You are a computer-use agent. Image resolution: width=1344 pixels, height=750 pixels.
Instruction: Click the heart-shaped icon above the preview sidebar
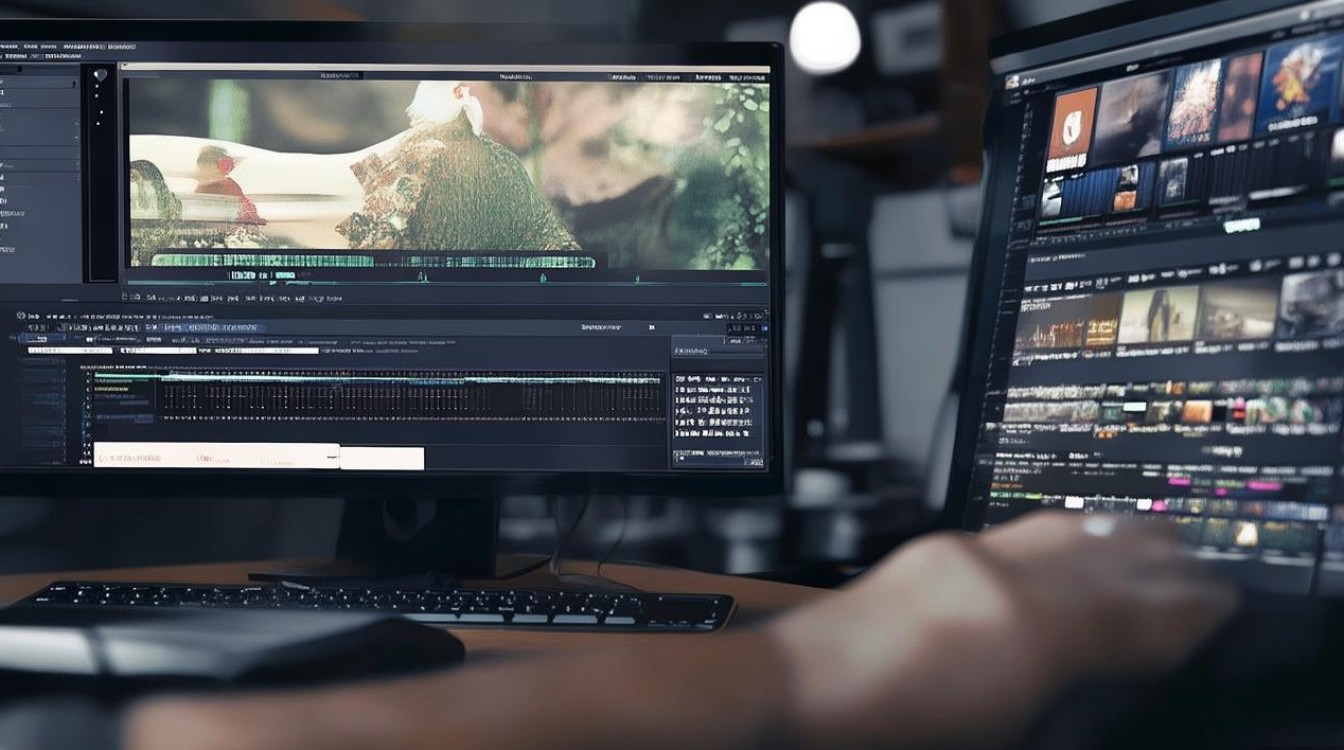tap(99, 75)
